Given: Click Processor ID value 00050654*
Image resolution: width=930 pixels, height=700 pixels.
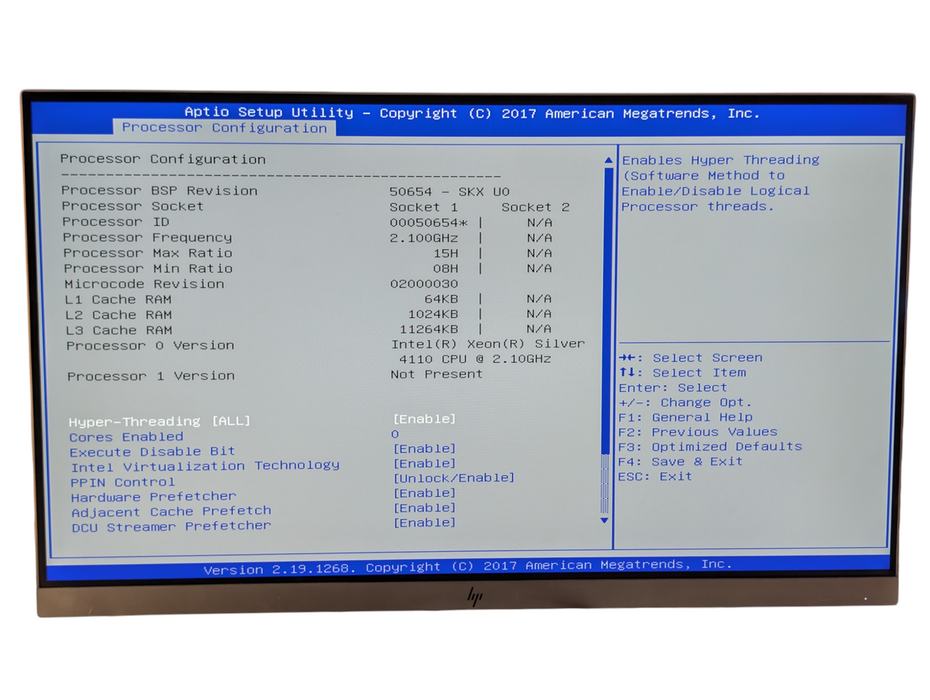Looking at the screenshot, I should click(428, 222).
